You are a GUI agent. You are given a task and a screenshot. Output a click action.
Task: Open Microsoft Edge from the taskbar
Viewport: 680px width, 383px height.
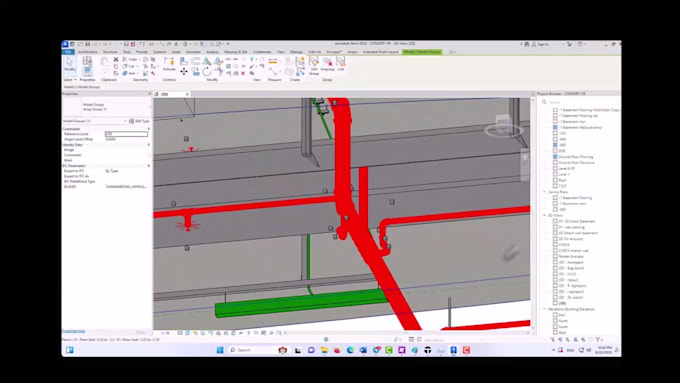click(x=350, y=350)
